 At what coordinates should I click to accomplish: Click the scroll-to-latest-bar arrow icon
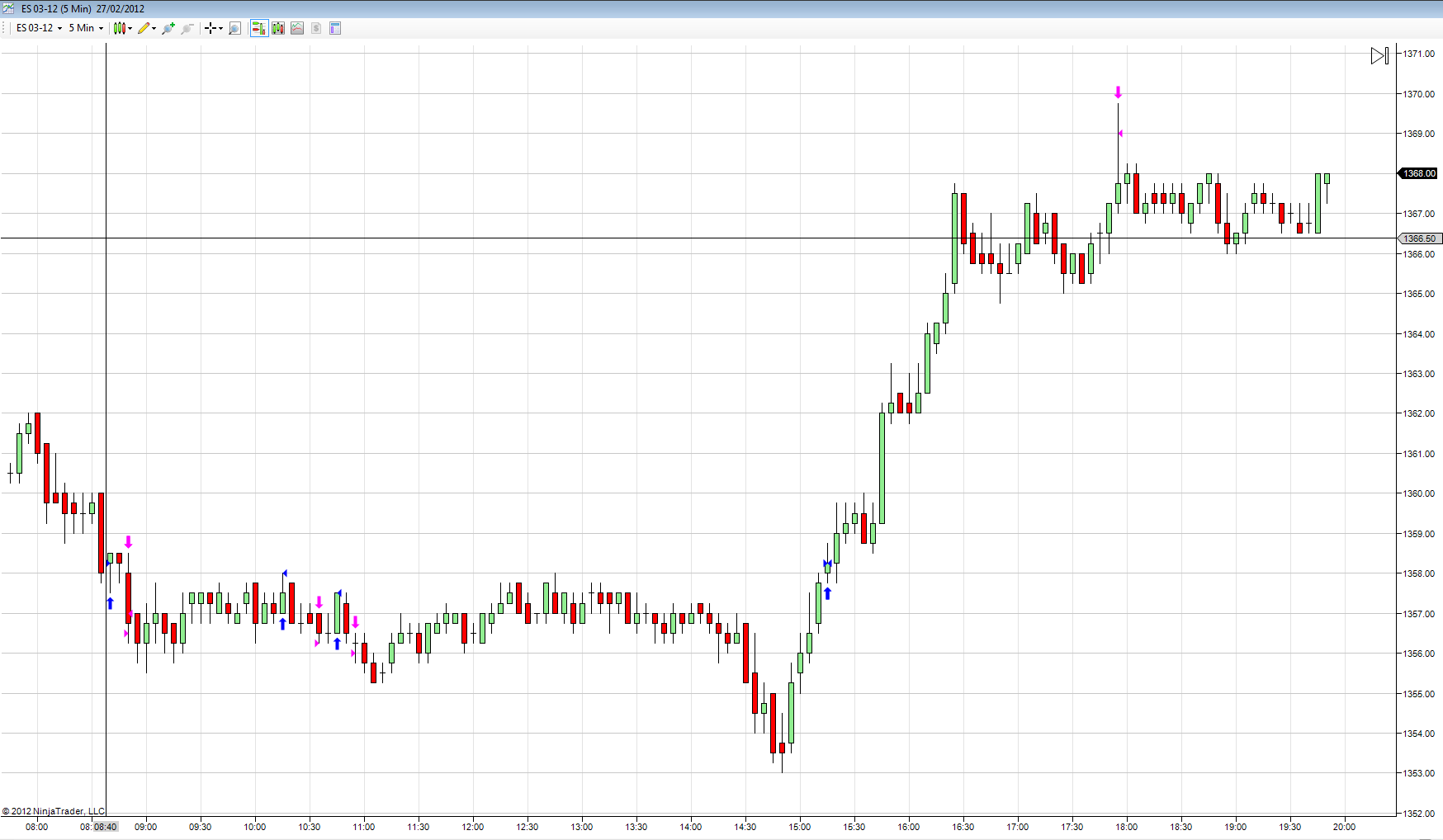tap(1379, 55)
